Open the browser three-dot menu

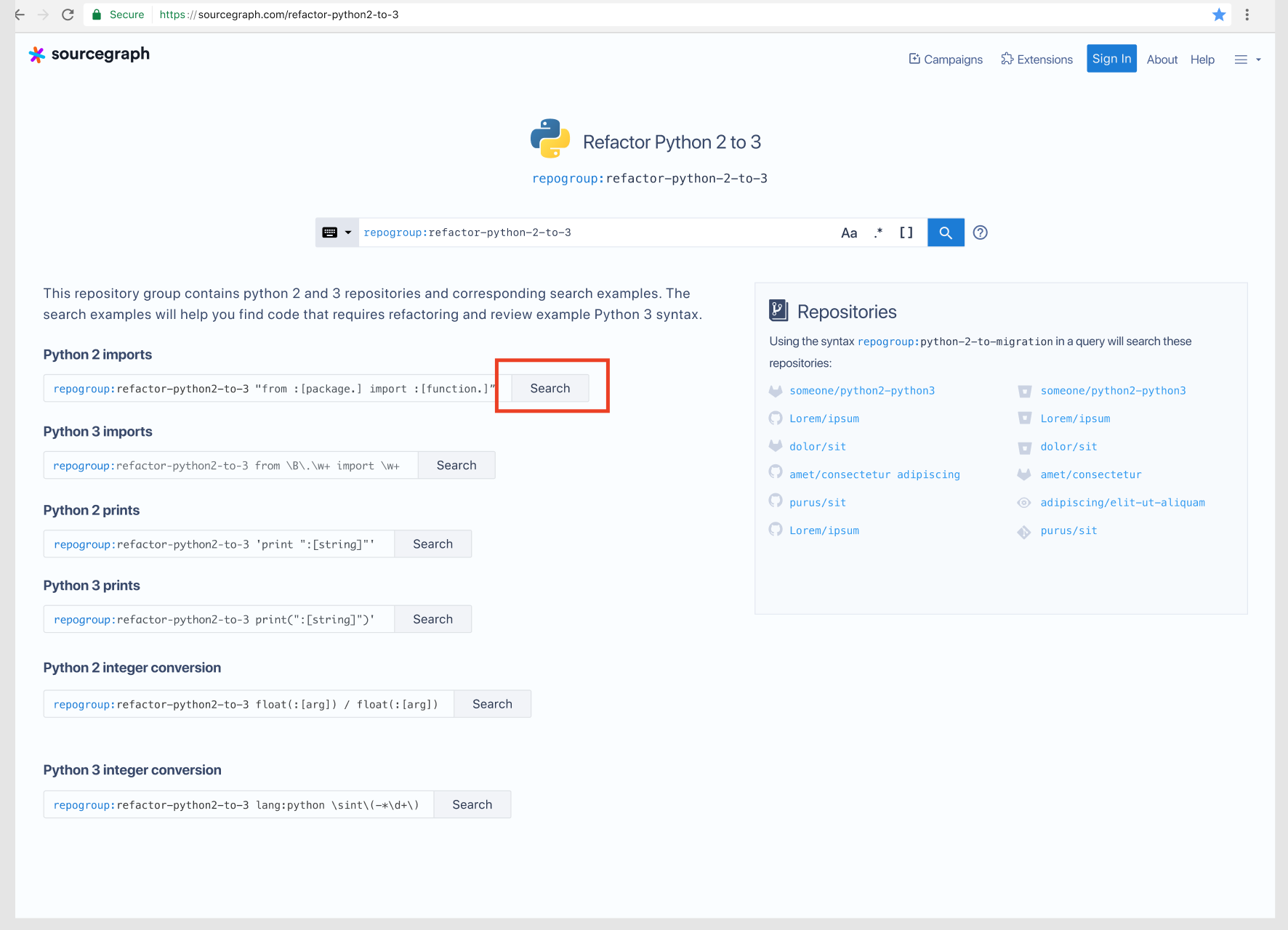tap(1247, 15)
